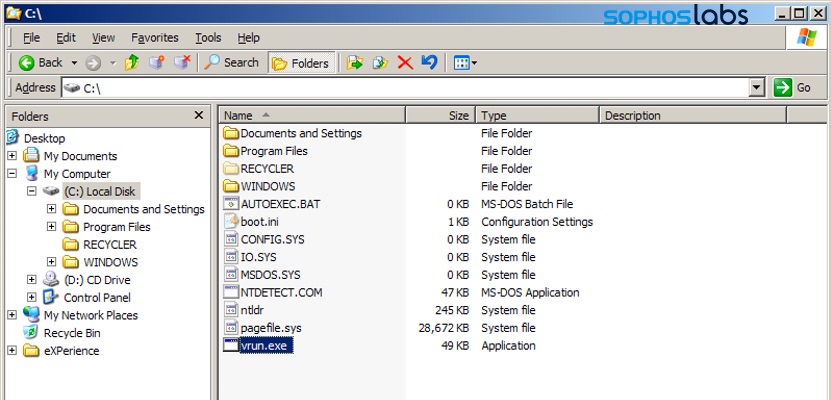Open the Help menu
The width and height of the screenshot is (831, 400).
tap(248, 38)
